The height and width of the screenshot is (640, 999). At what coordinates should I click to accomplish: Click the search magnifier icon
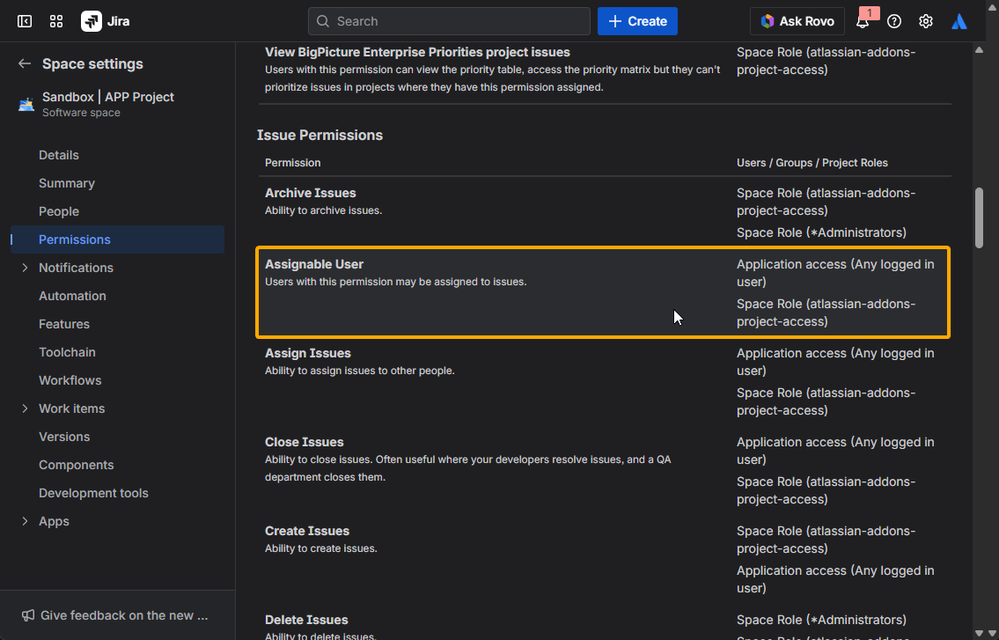[x=323, y=21]
